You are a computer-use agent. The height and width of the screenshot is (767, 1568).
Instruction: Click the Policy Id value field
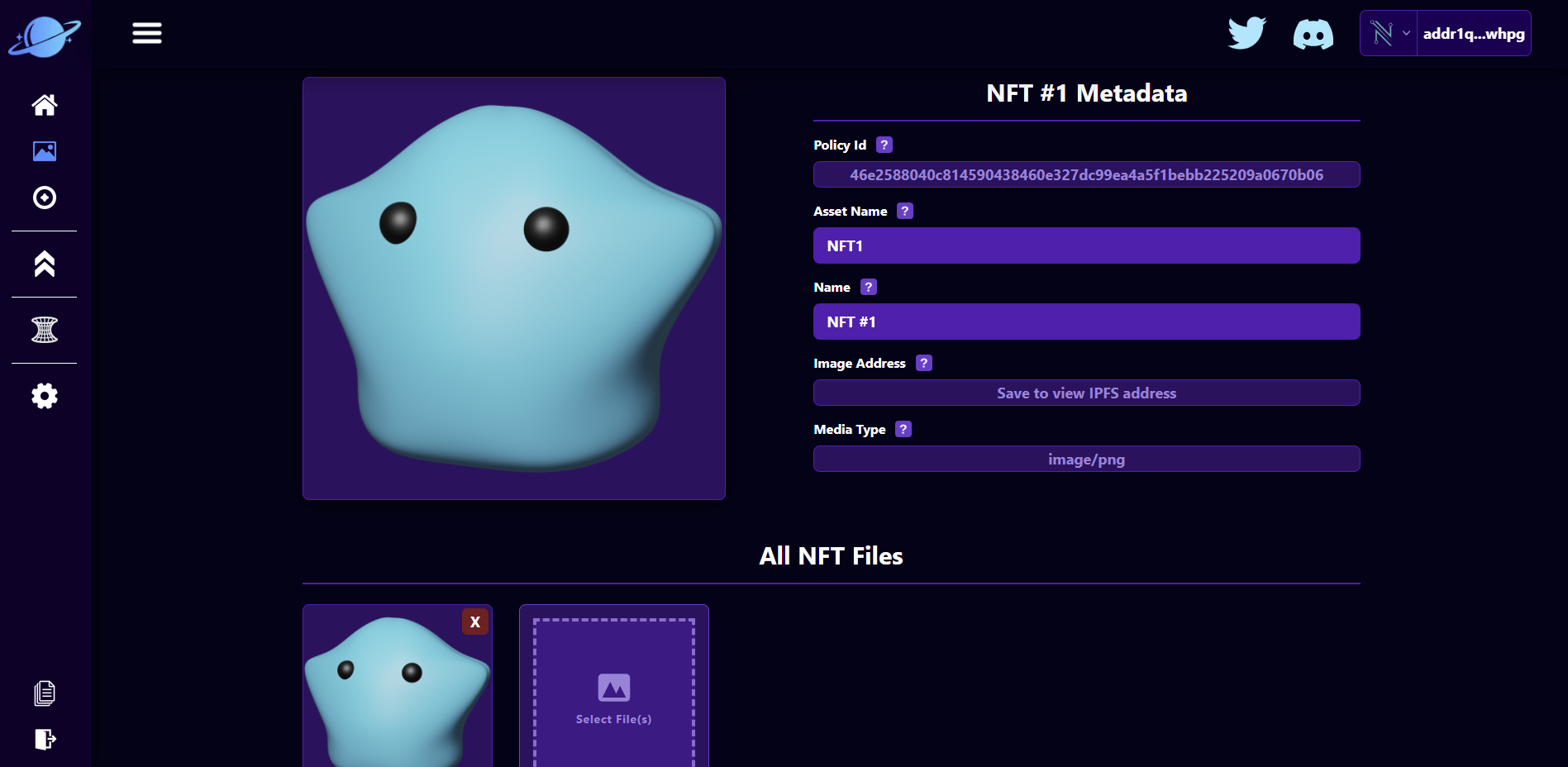(1087, 174)
